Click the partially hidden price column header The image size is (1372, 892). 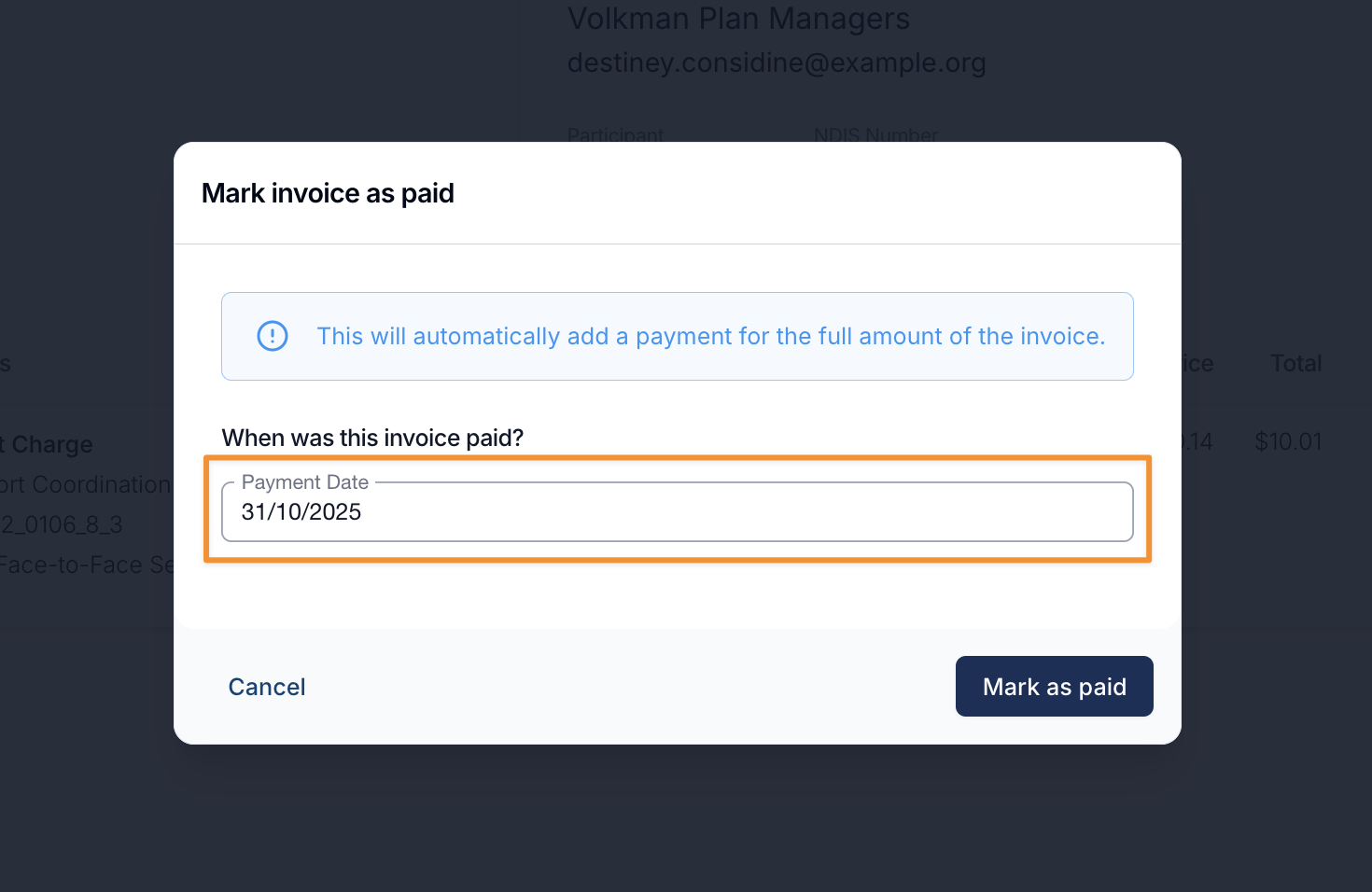tap(1197, 363)
